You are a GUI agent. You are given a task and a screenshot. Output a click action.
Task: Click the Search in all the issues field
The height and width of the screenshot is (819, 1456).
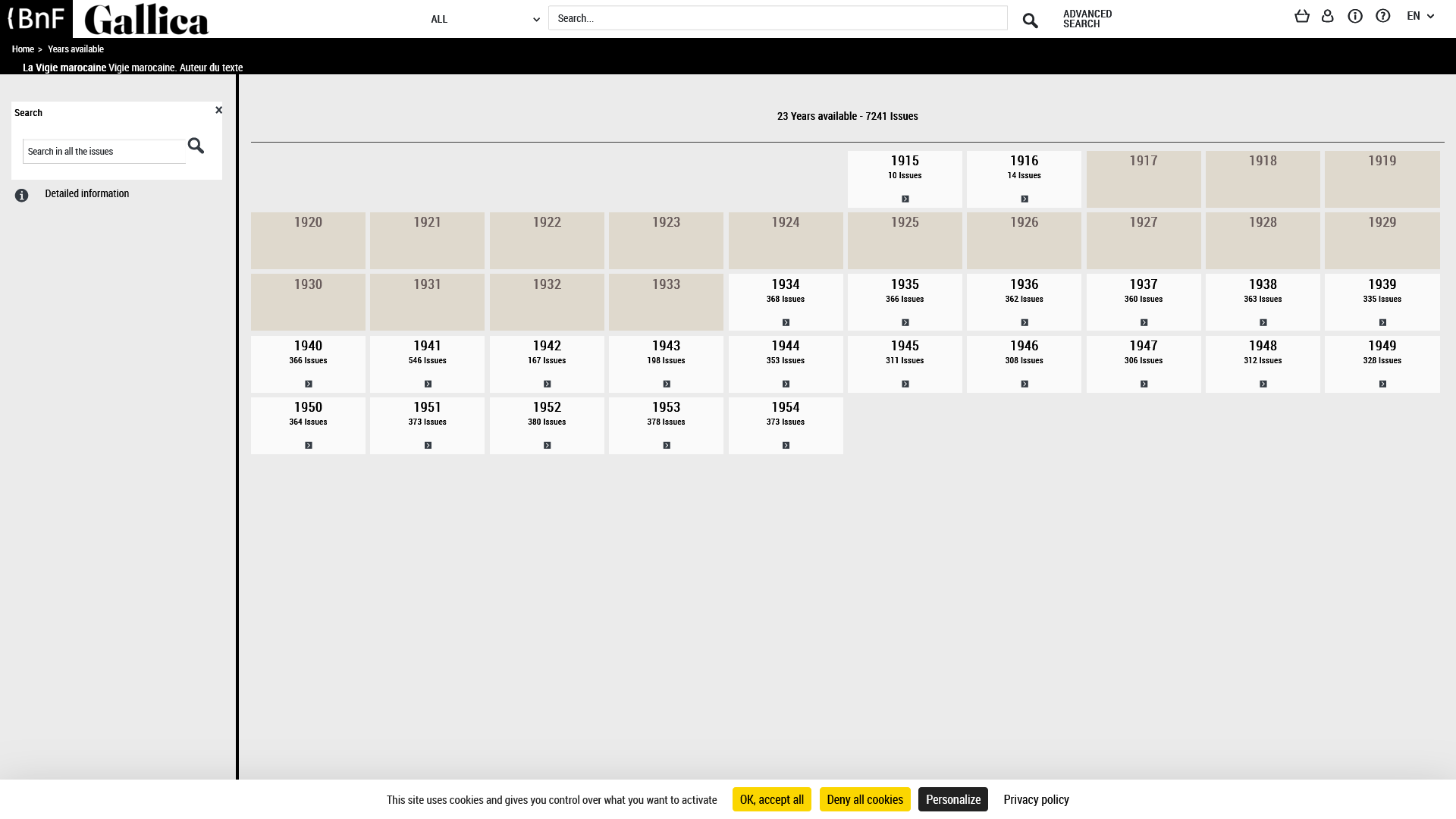104,152
